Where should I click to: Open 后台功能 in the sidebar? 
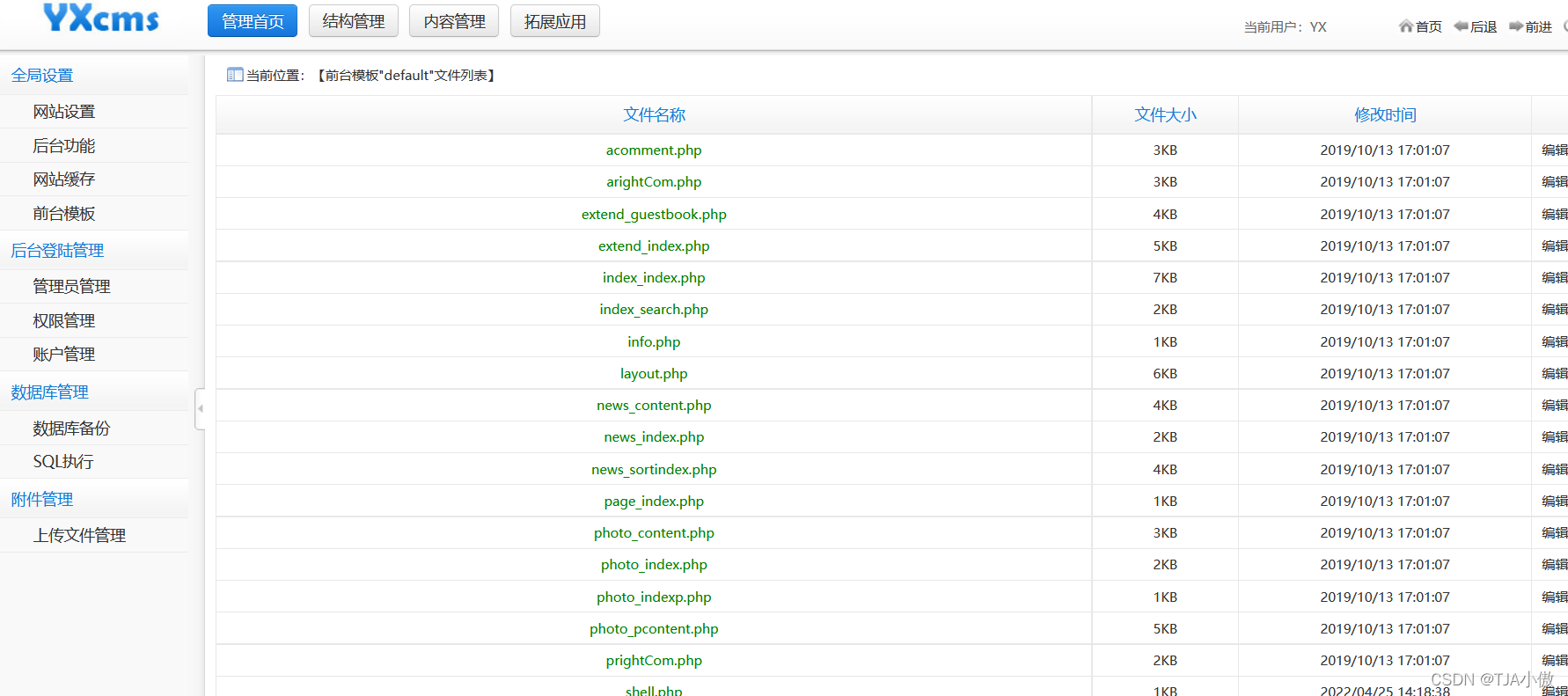[64, 146]
